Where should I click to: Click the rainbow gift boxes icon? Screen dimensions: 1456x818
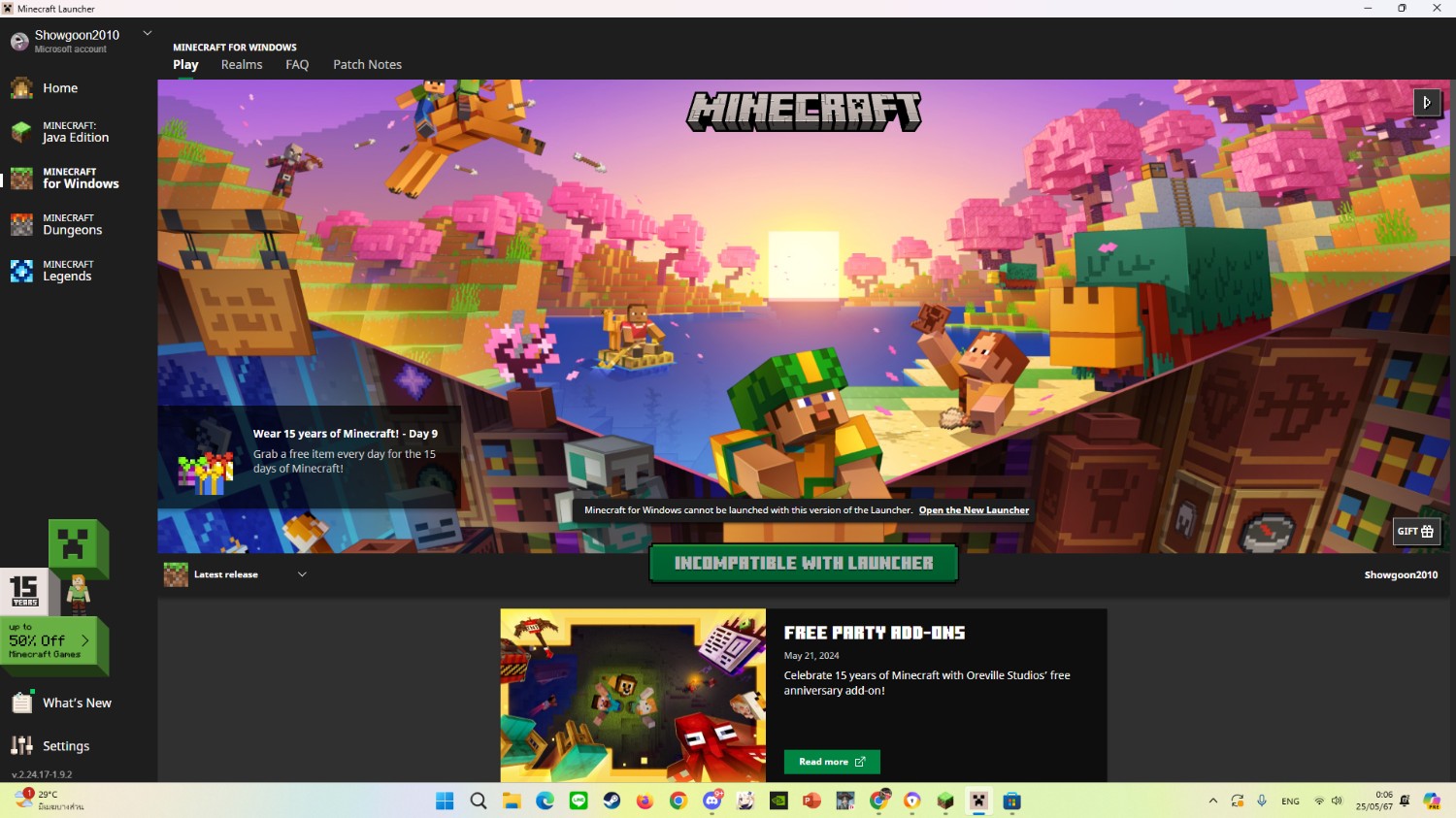(x=205, y=474)
